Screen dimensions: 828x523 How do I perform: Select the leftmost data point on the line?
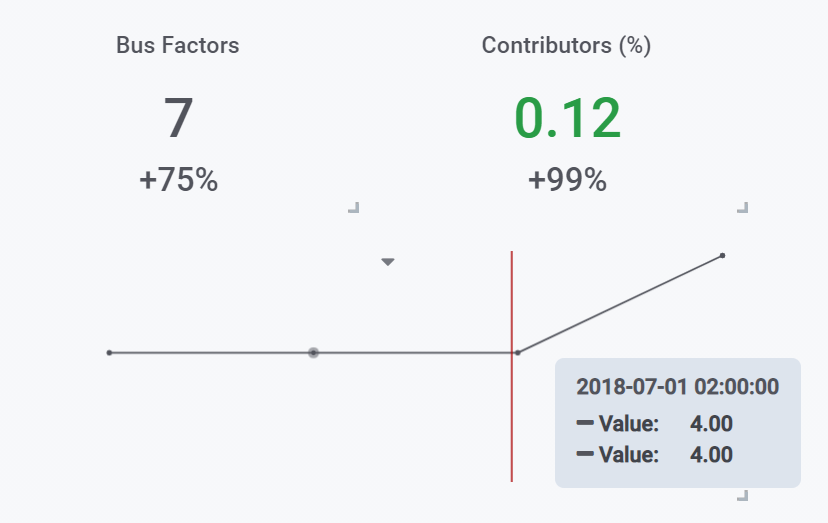(x=109, y=352)
